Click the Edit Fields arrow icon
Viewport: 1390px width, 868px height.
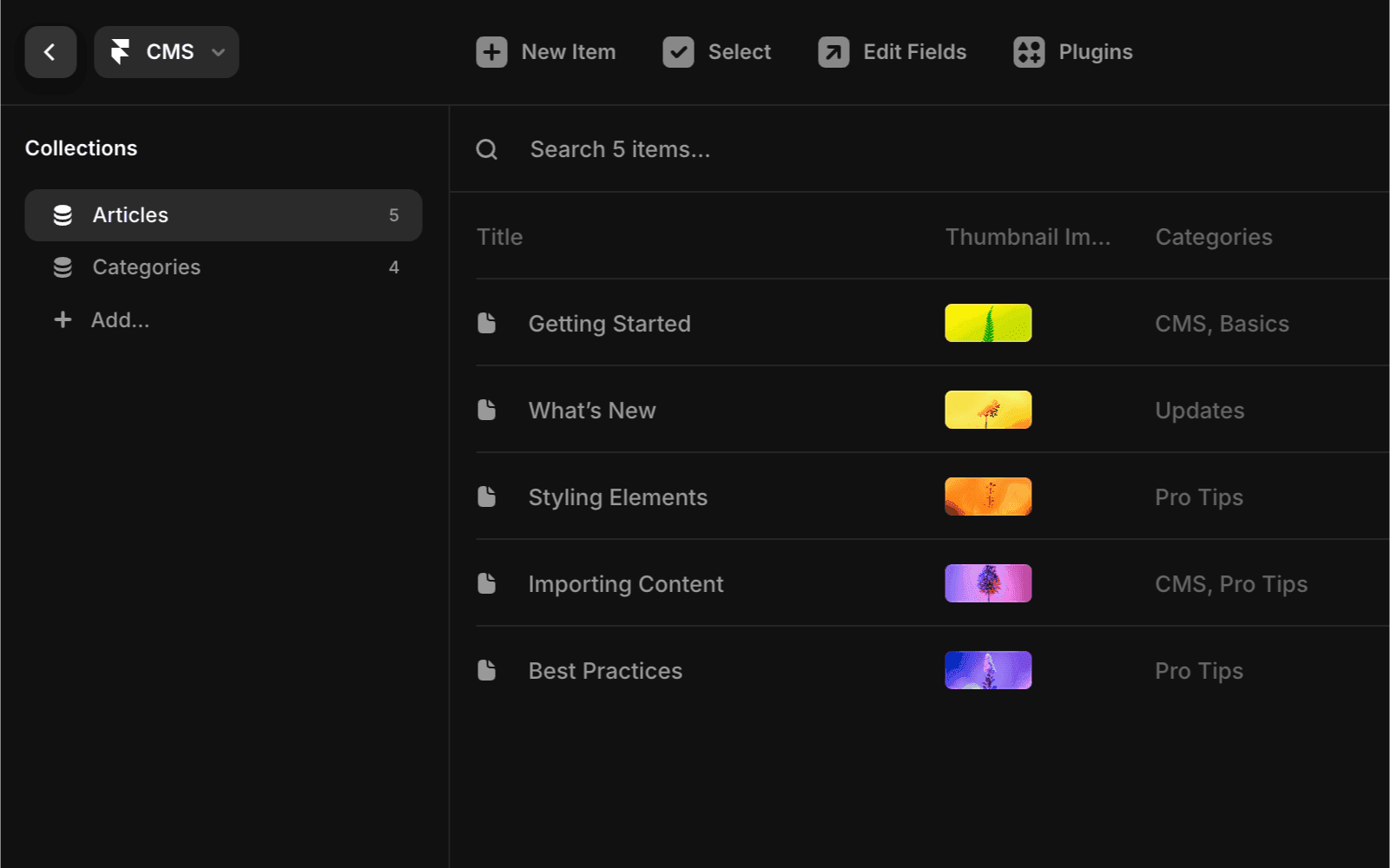831,52
